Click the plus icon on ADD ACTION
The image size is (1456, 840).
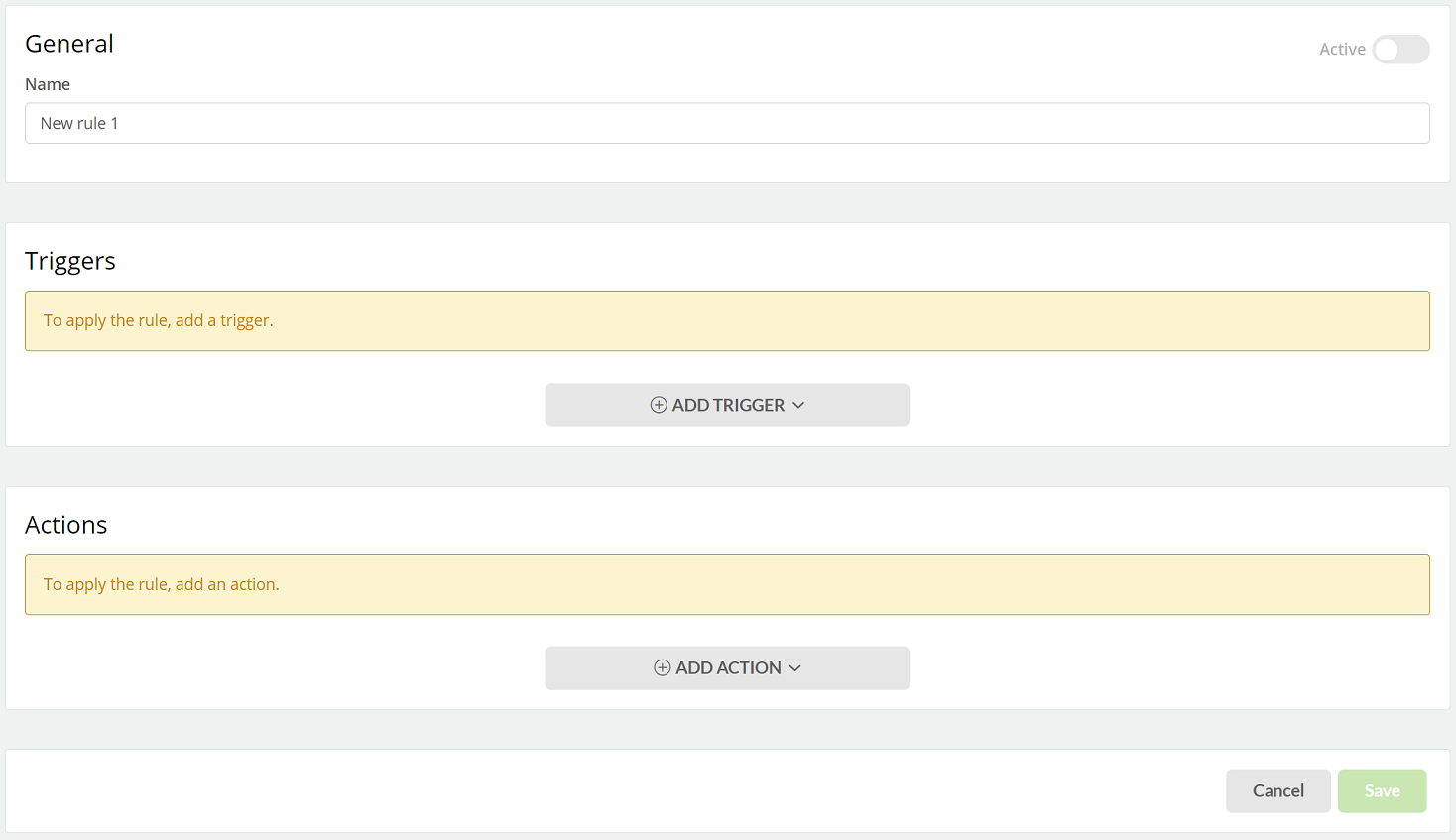[662, 668]
